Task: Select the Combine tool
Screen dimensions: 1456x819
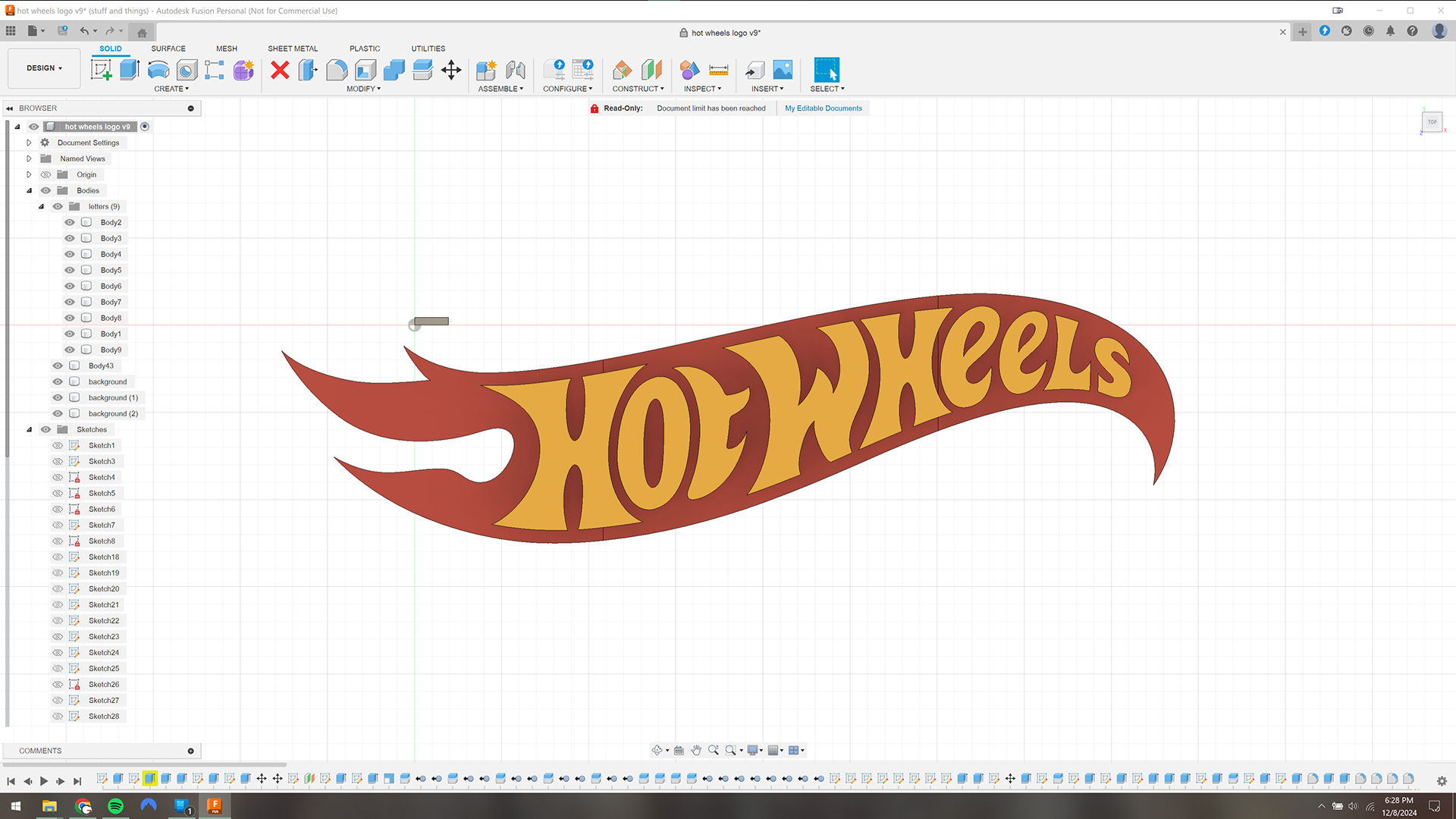Action: 394,70
